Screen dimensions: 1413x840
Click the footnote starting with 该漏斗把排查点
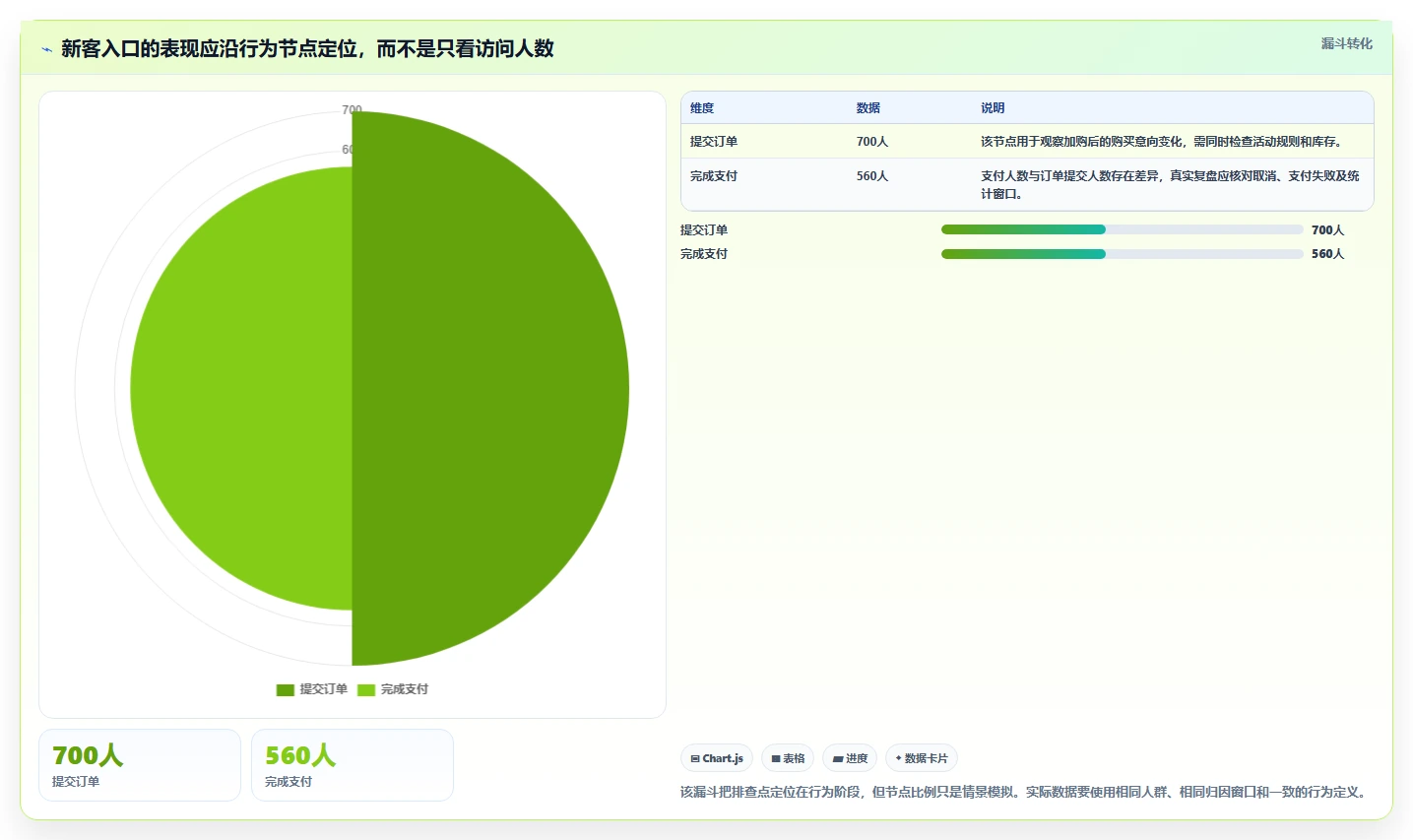coord(1024,792)
